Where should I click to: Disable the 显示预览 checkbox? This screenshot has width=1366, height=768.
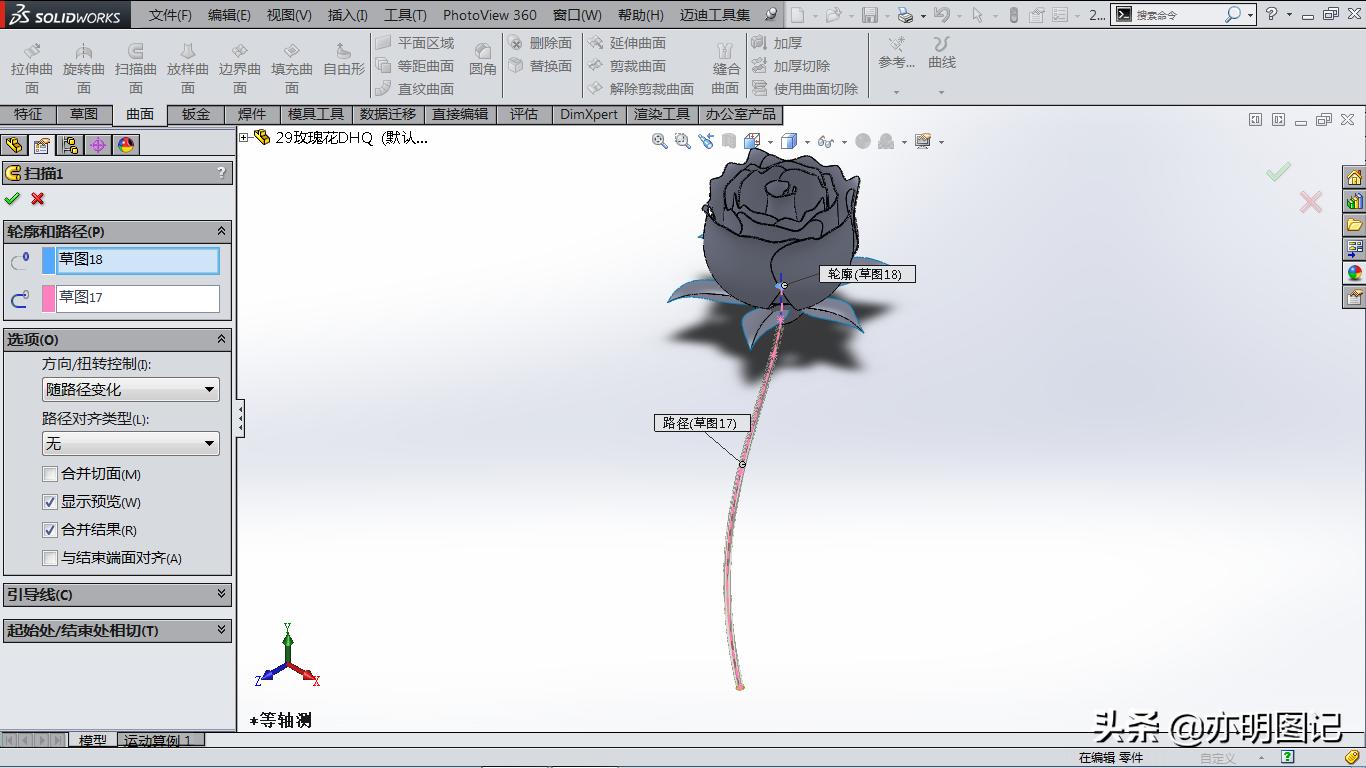51,502
